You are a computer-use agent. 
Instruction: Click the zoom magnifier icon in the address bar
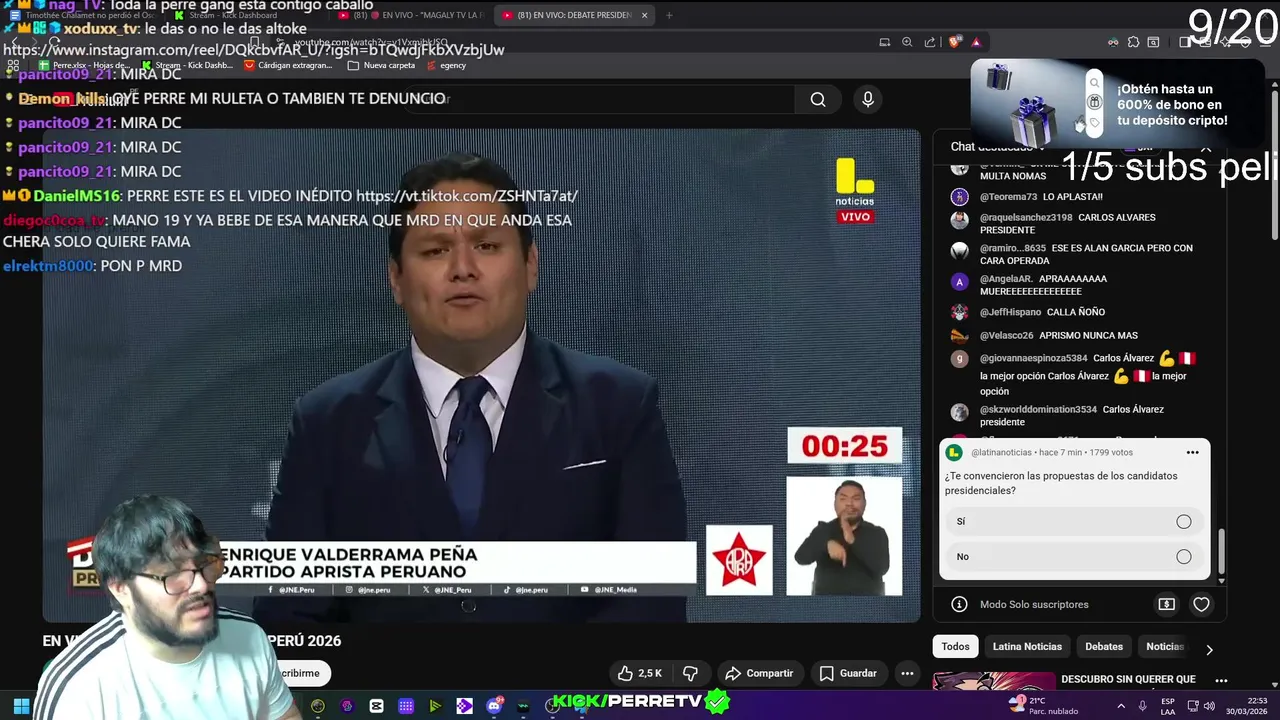(x=907, y=42)
